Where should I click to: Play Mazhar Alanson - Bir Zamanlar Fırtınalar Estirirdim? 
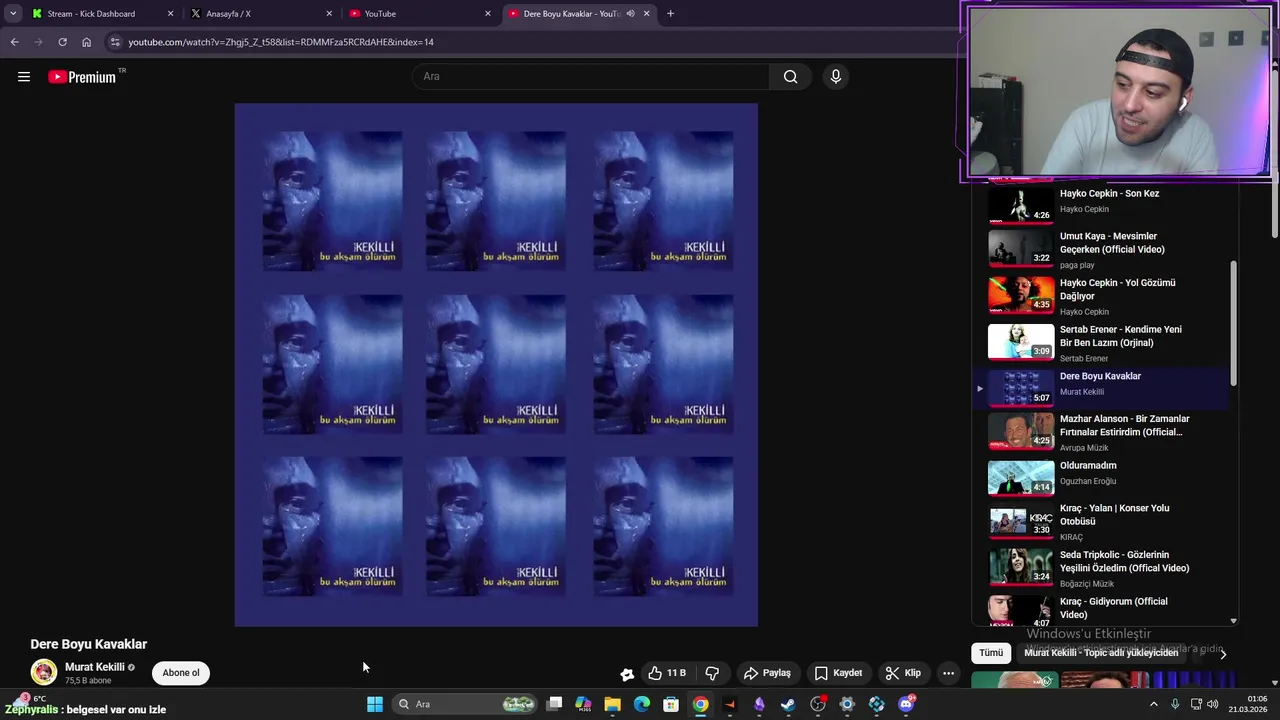pyautogui.click(x=1100, y=433)
